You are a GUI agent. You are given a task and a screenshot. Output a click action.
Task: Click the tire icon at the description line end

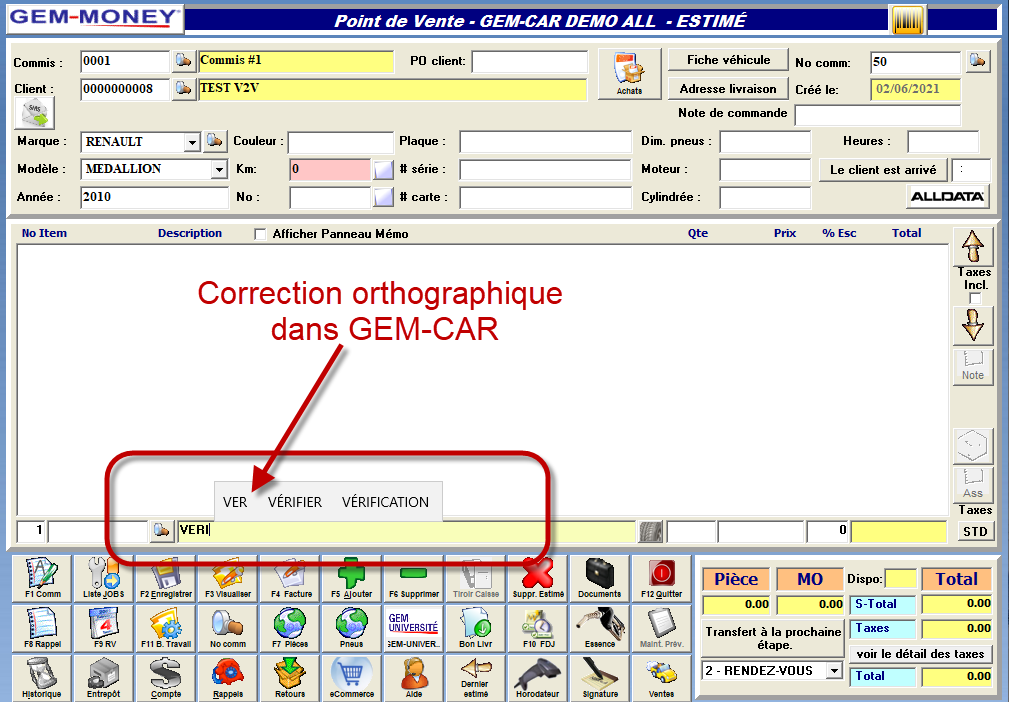[x=650, y=531]
